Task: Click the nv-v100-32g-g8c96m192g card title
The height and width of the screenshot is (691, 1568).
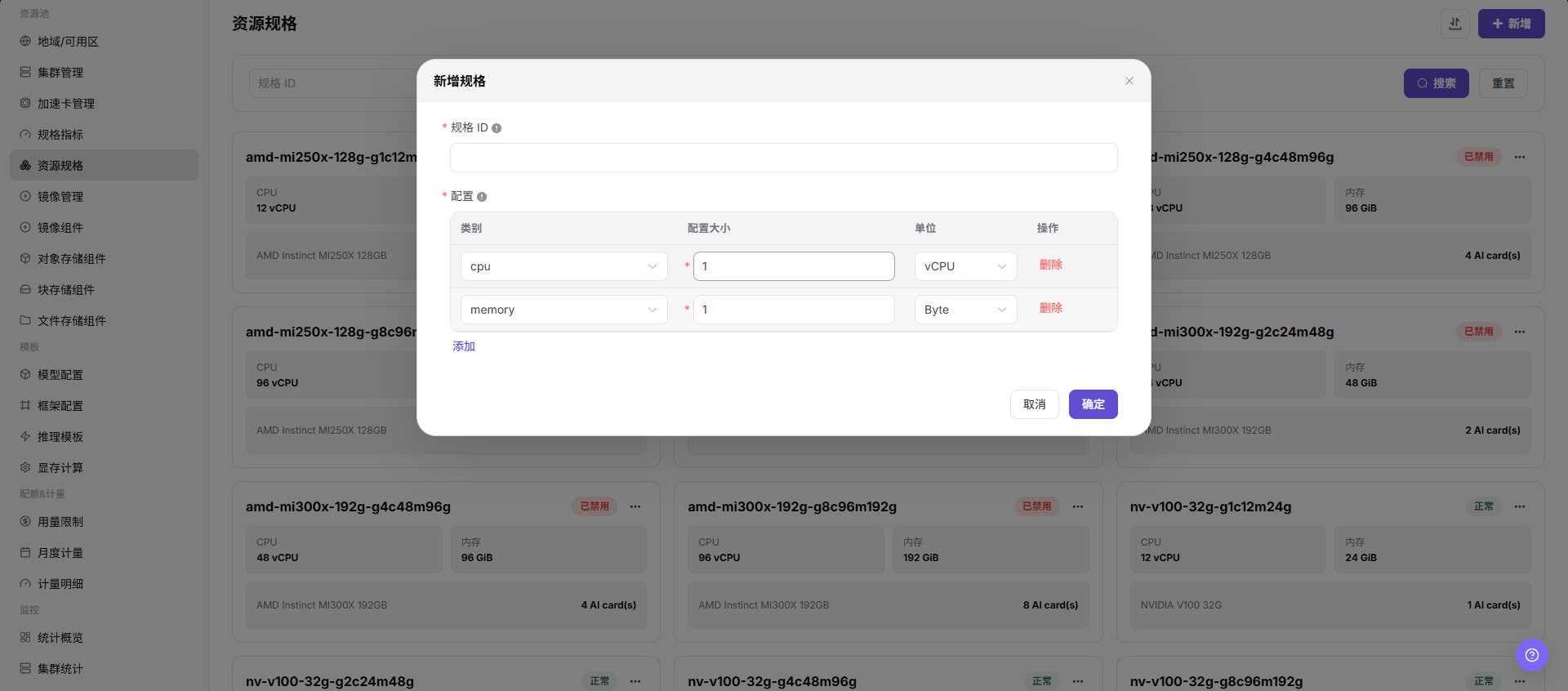Action: tap(1217, 681)
